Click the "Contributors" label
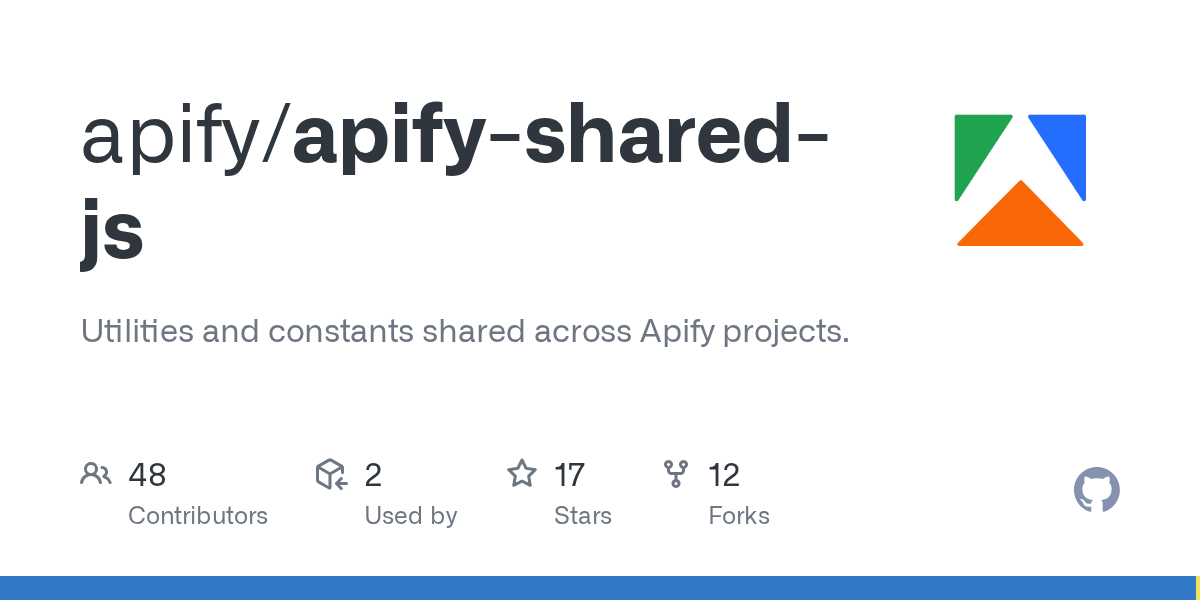1200x600 pixels. 198,516
